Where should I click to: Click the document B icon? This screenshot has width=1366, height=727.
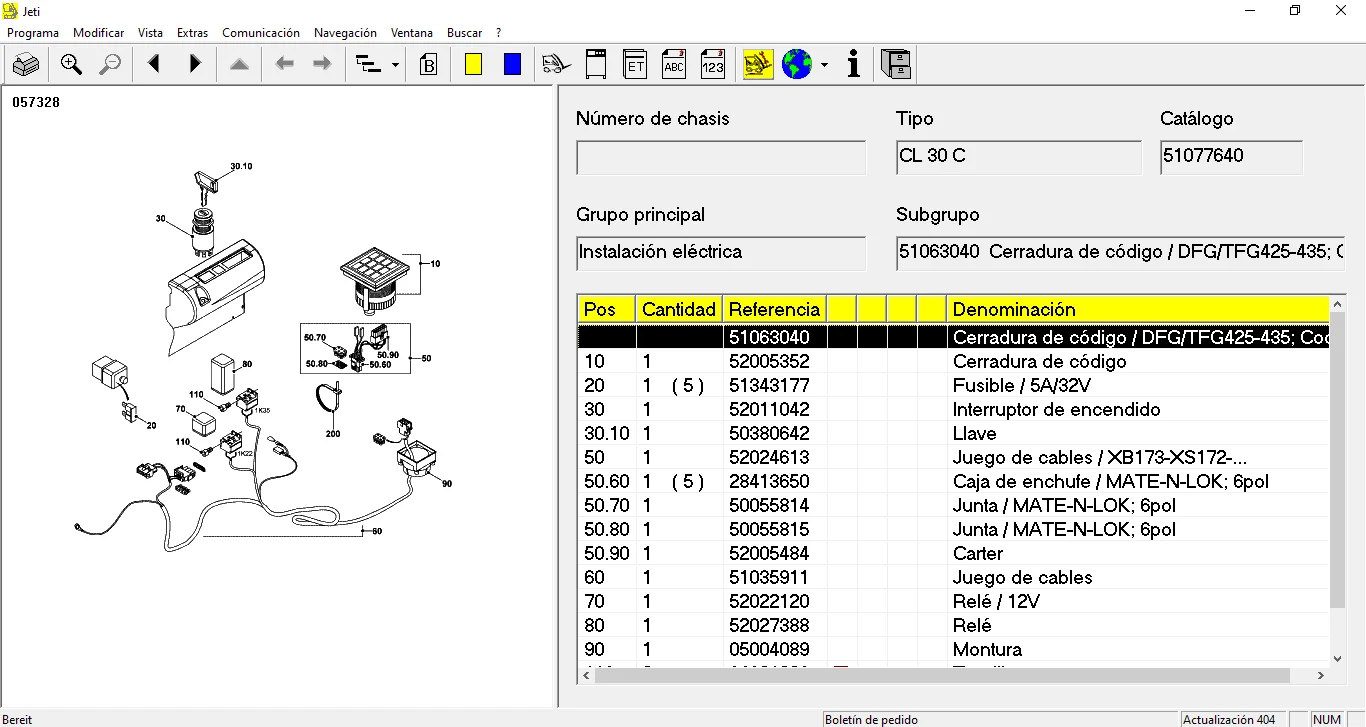(429, 65)
